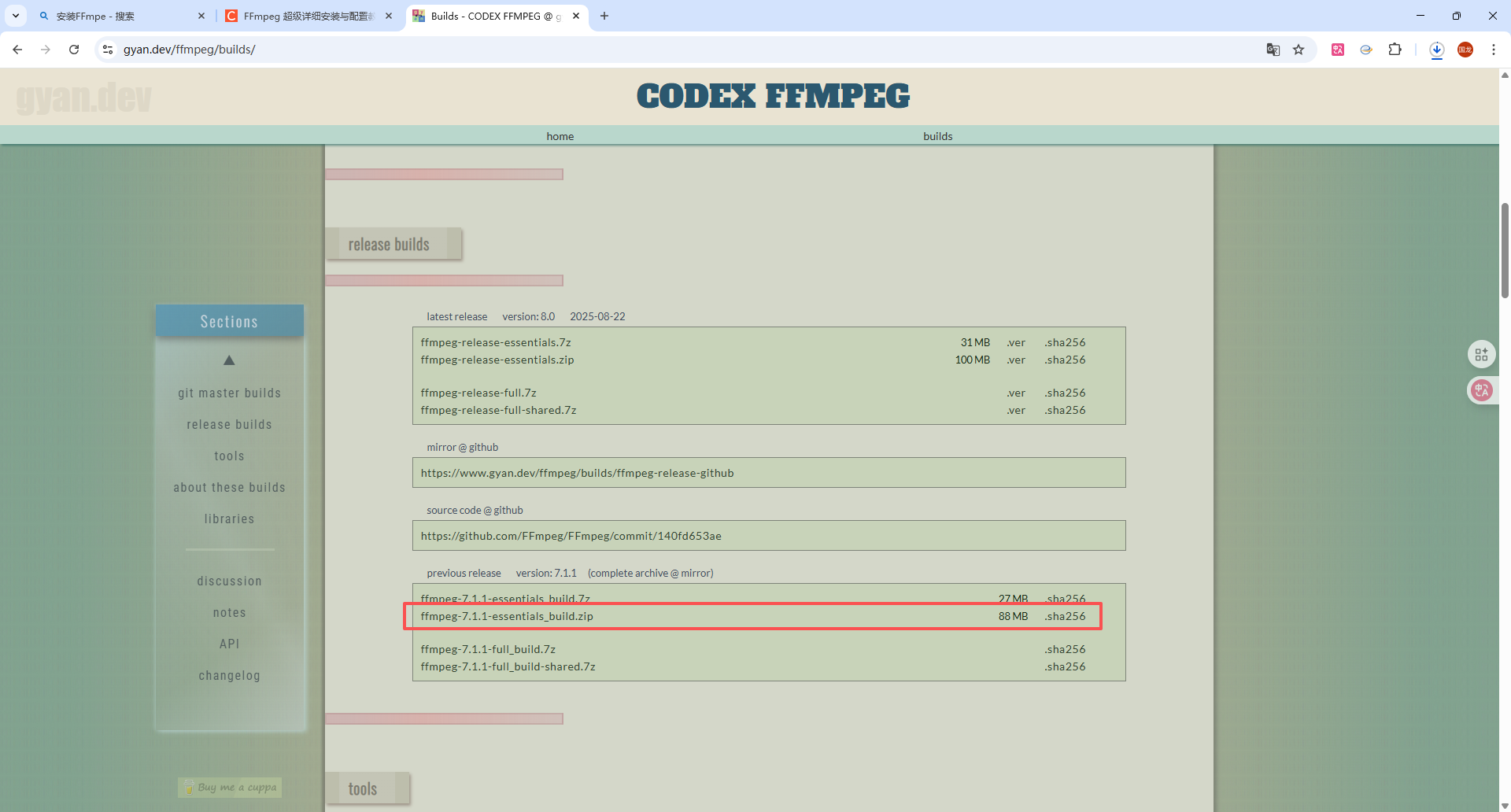Click the up triangle in Sections panel
The height and width of the screenshot is (812, 1511).
click(229, 360)
